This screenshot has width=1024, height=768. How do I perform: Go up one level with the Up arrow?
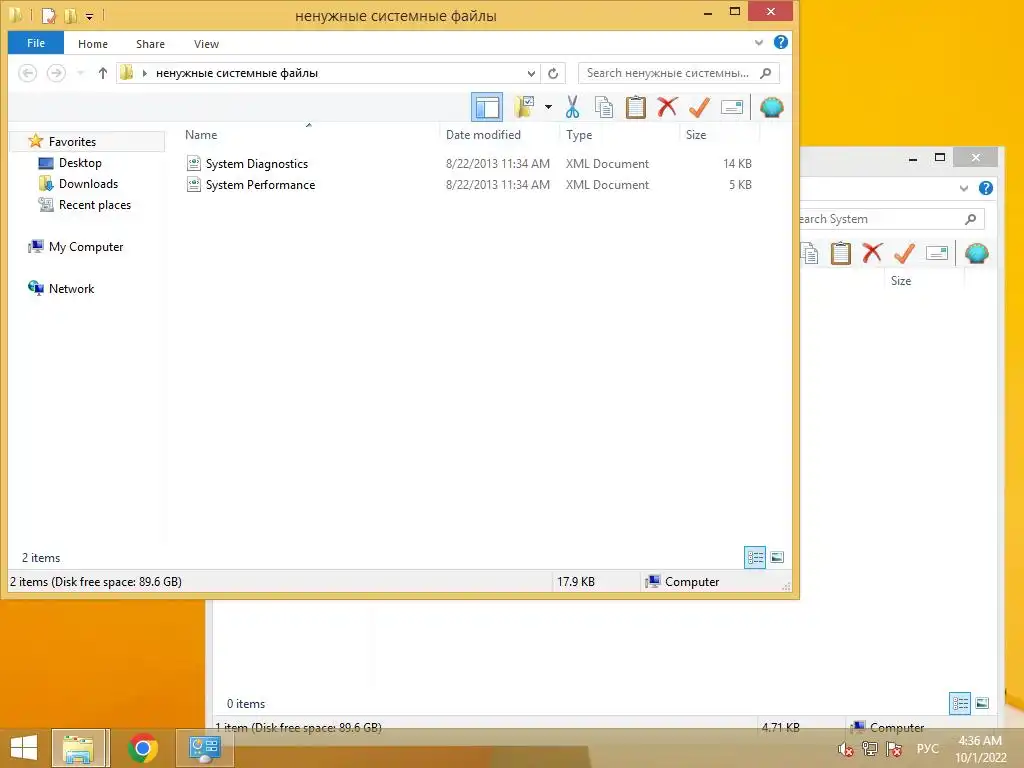(x=103, y=73)
